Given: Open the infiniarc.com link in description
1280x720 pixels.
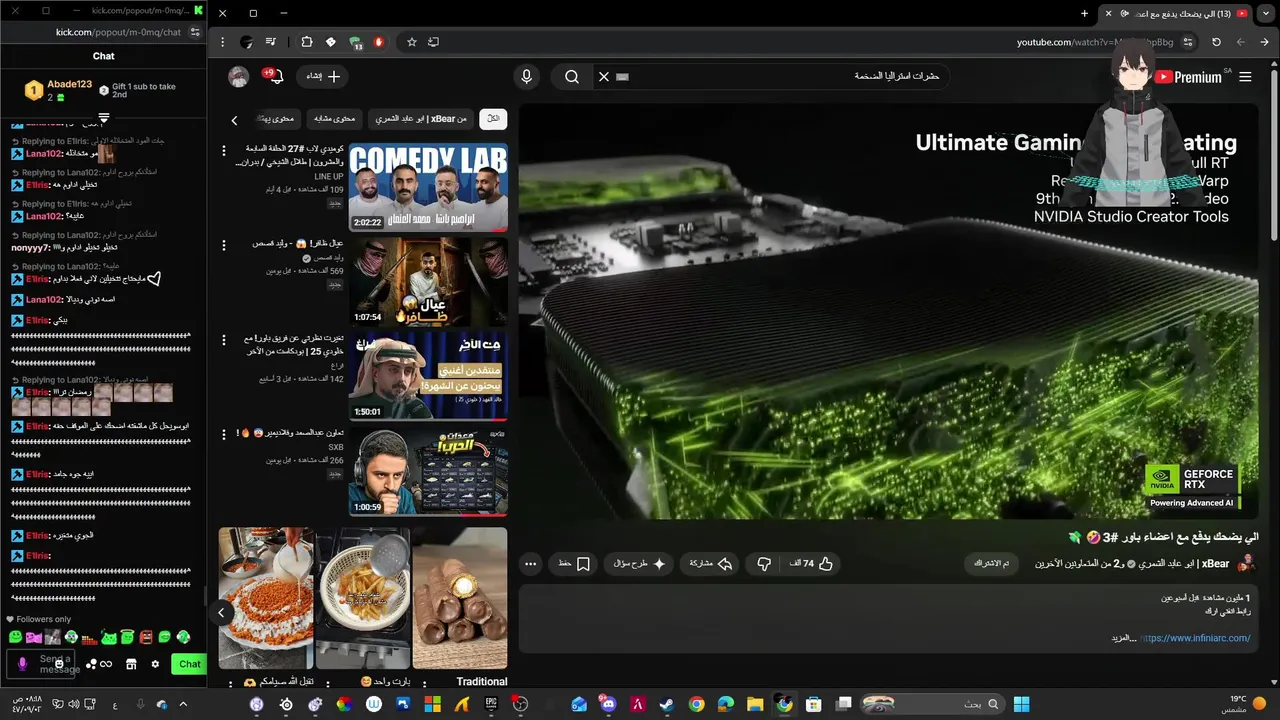Looking at the screenshot, I should (1195, 638).
